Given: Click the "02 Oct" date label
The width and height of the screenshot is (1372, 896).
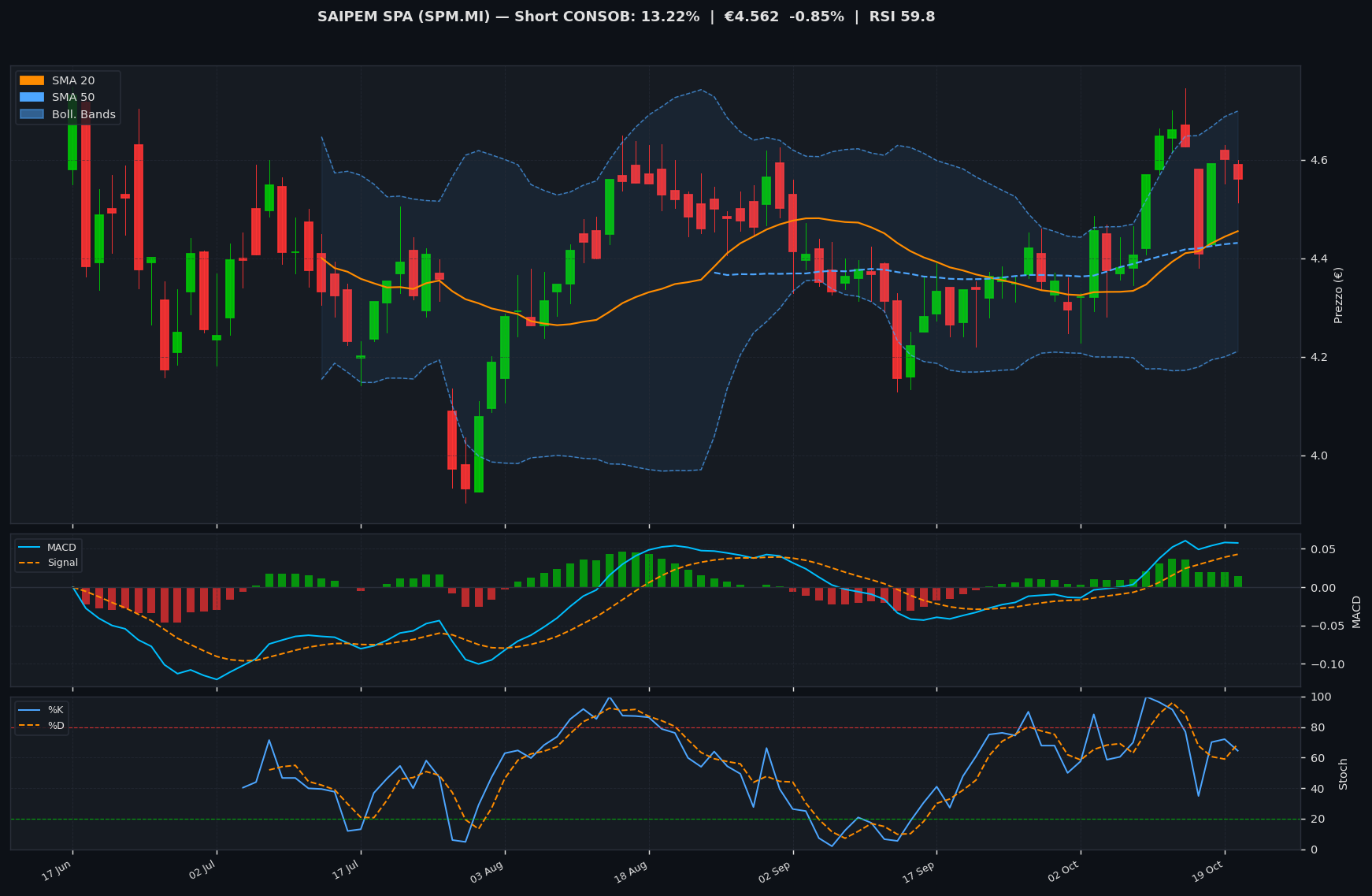Looking at the screenshot, I should click(x=1063, y=872).
